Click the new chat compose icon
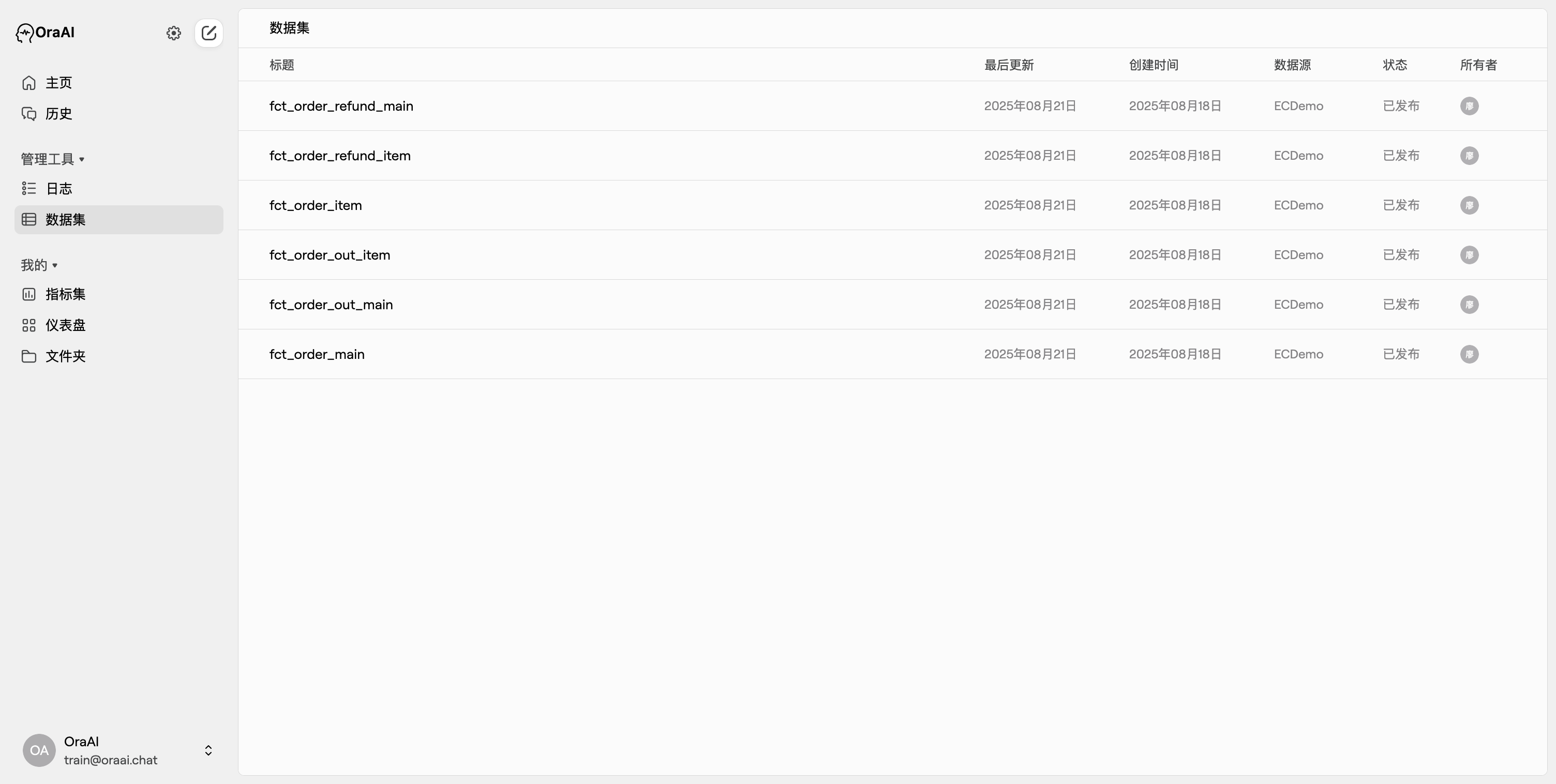Viewport: 1556px width, 784px height. click(x=209, y=33)
